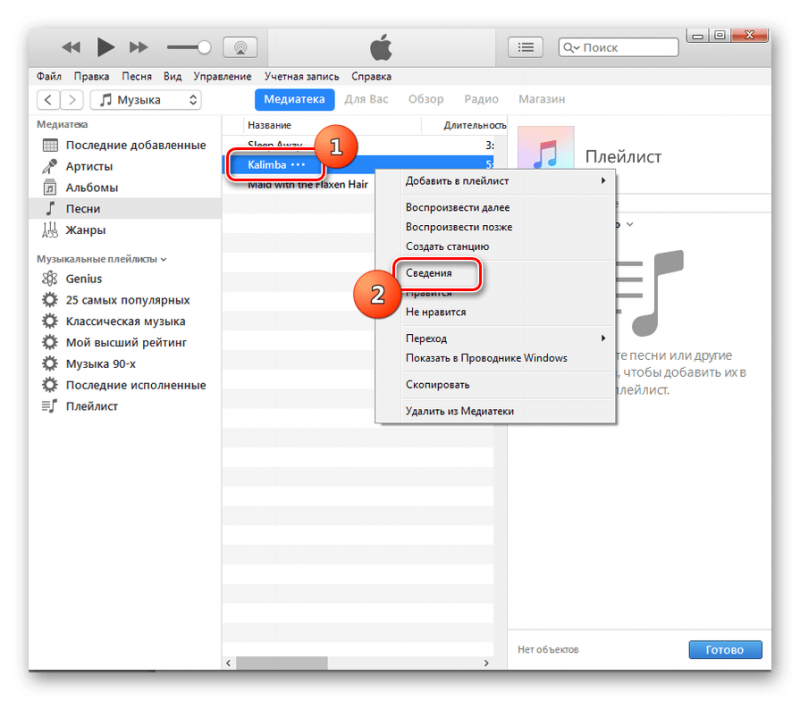800x701 pixels.
Task: Select Albums in the library sidebar
Action: pyautogui.click(x=91, y=187)
